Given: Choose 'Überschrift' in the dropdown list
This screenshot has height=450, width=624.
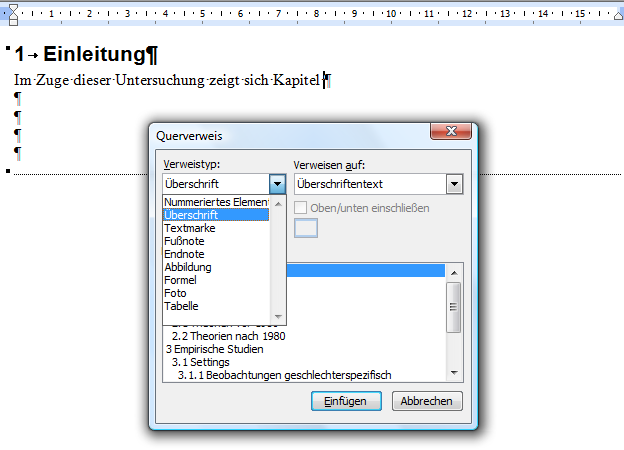Looking at the screenshot, I should tap(216, 215).
